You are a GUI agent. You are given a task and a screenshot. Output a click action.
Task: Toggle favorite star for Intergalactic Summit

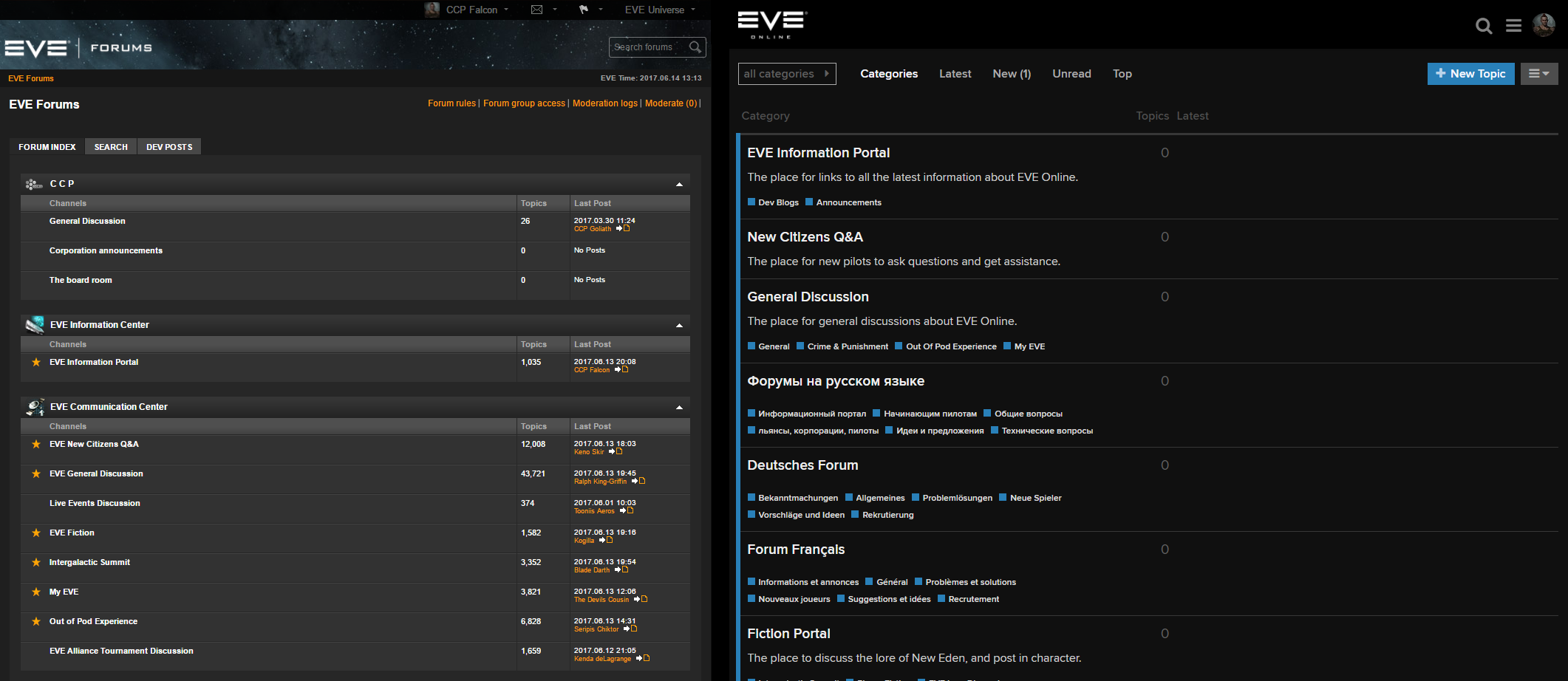36,562
